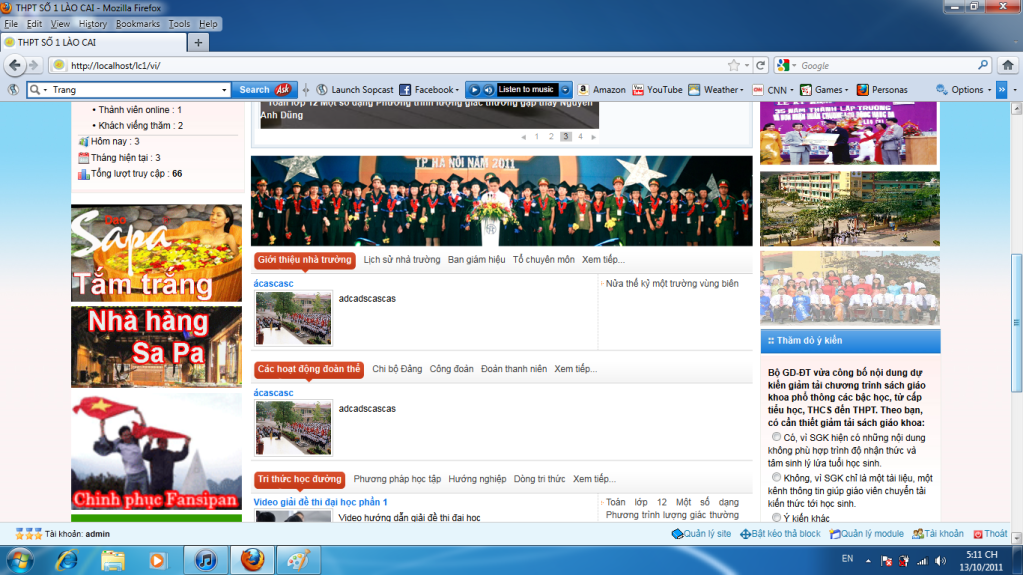Bookmark this page with the star icon
The image size is (1023, 575).
point(734,65)
